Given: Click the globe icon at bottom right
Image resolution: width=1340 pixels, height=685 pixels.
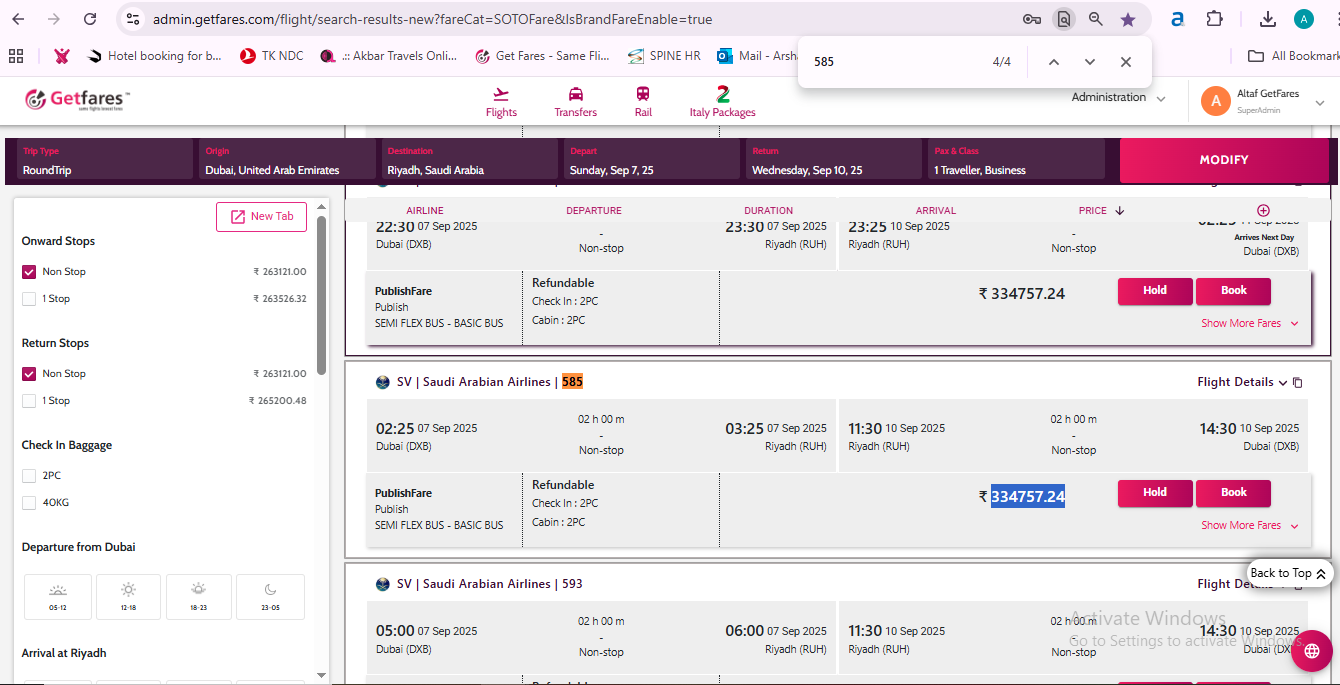Looking at the screenshot, I should (1311, 651).
